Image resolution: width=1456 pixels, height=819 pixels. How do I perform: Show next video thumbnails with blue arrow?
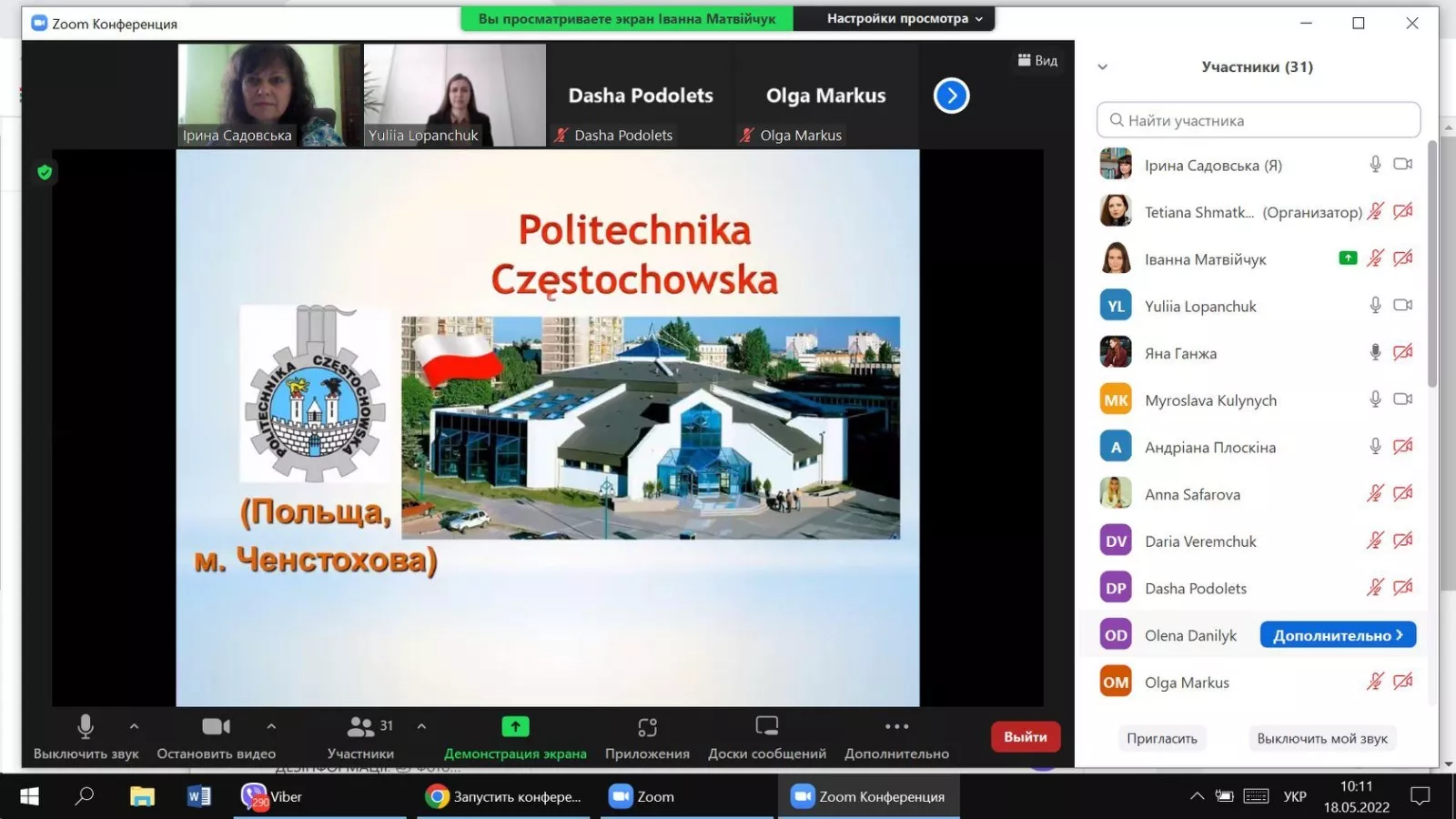coord(951,96)
